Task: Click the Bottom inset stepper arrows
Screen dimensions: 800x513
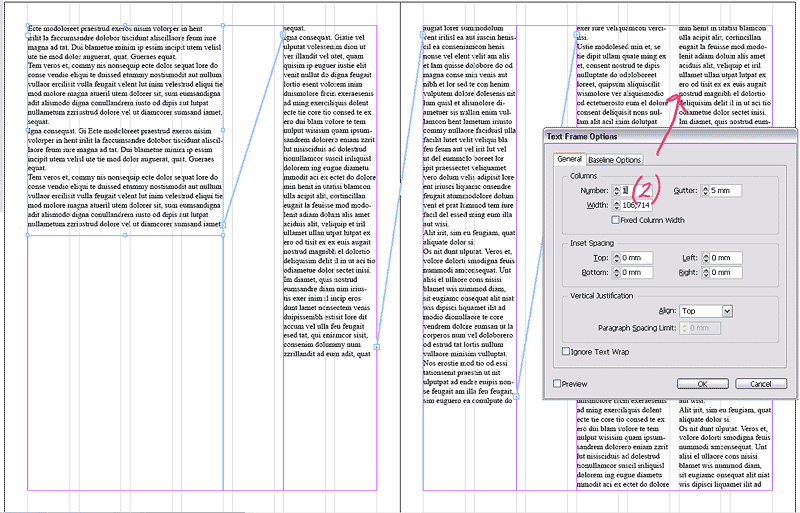Action: (616, 273)
